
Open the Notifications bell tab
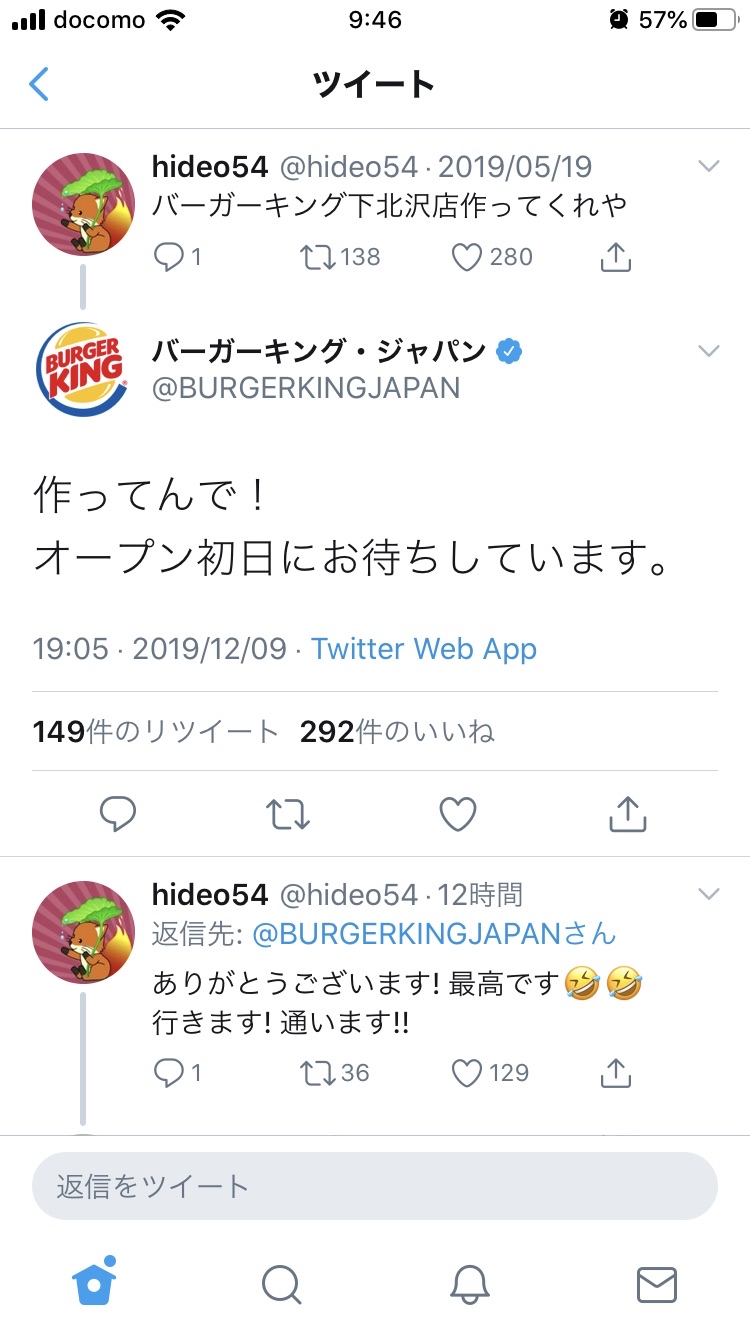[x=469, y=1284]
